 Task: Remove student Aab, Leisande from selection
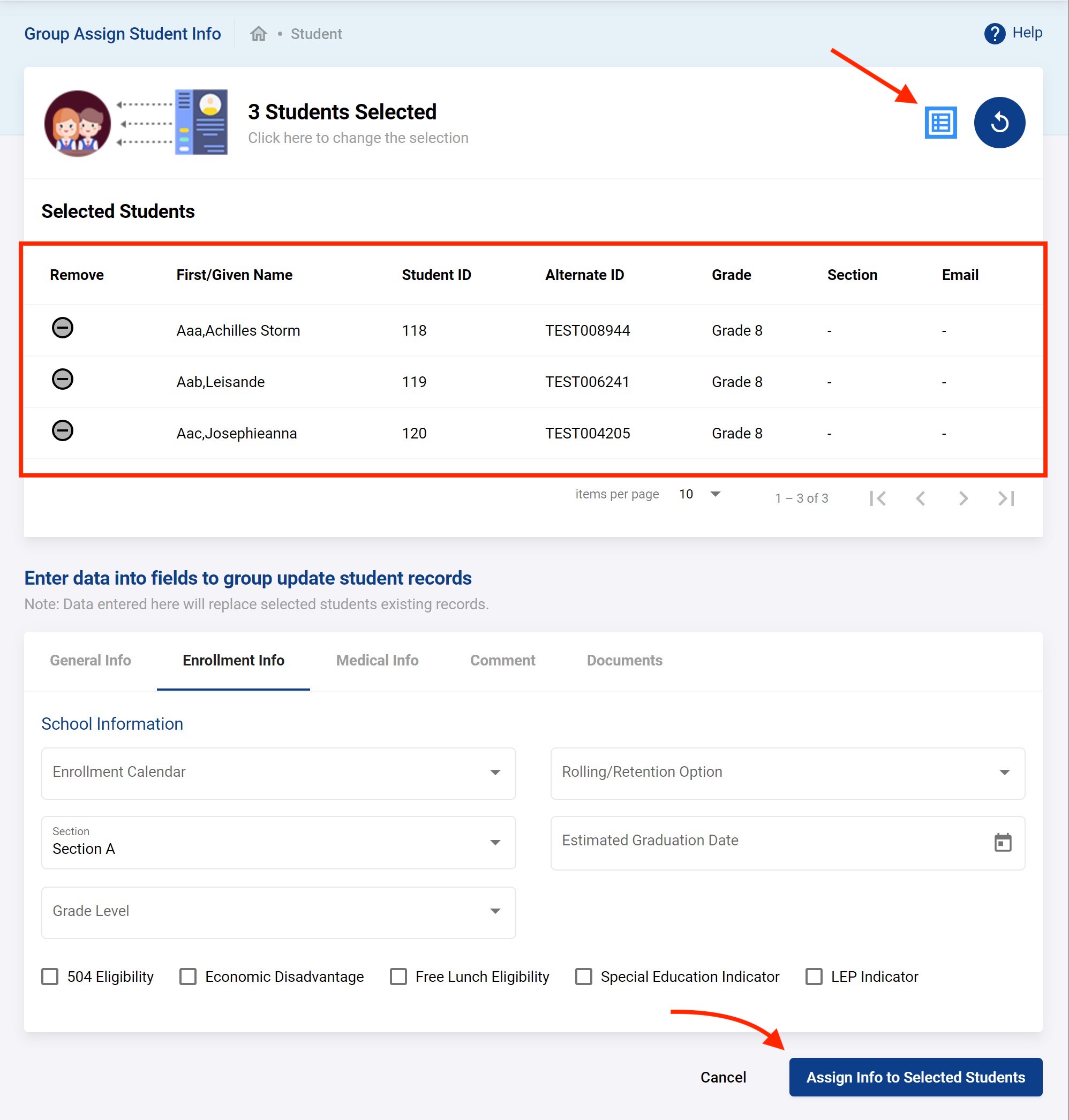tap(63, 380)
